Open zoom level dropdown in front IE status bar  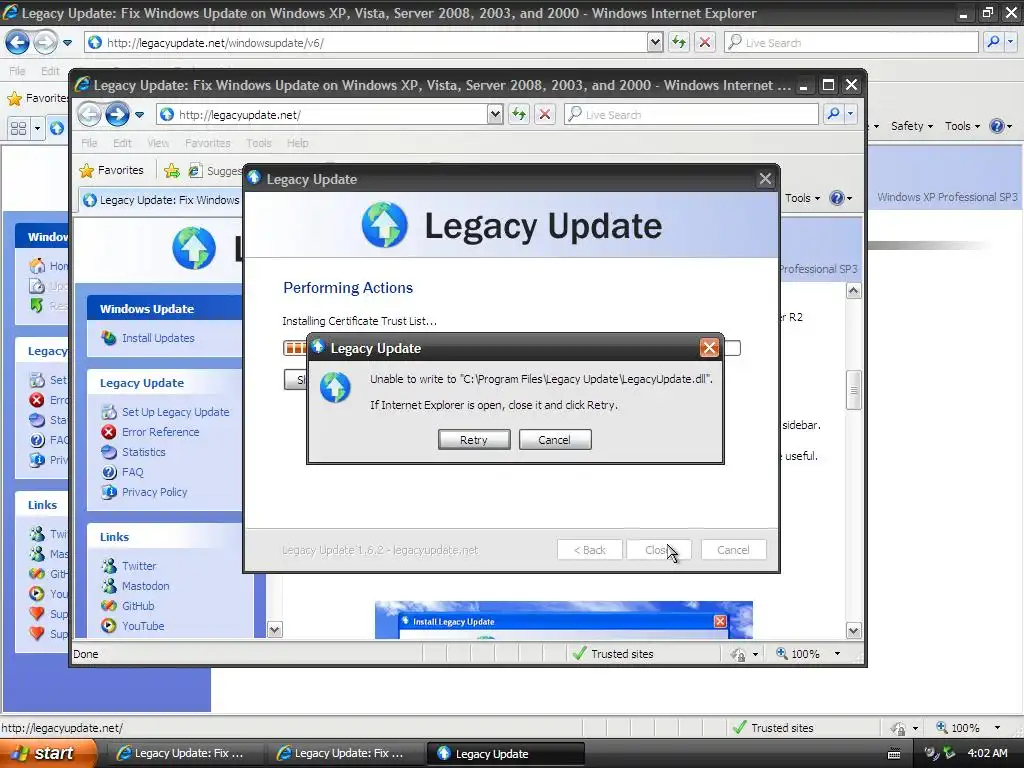point(837,654)
